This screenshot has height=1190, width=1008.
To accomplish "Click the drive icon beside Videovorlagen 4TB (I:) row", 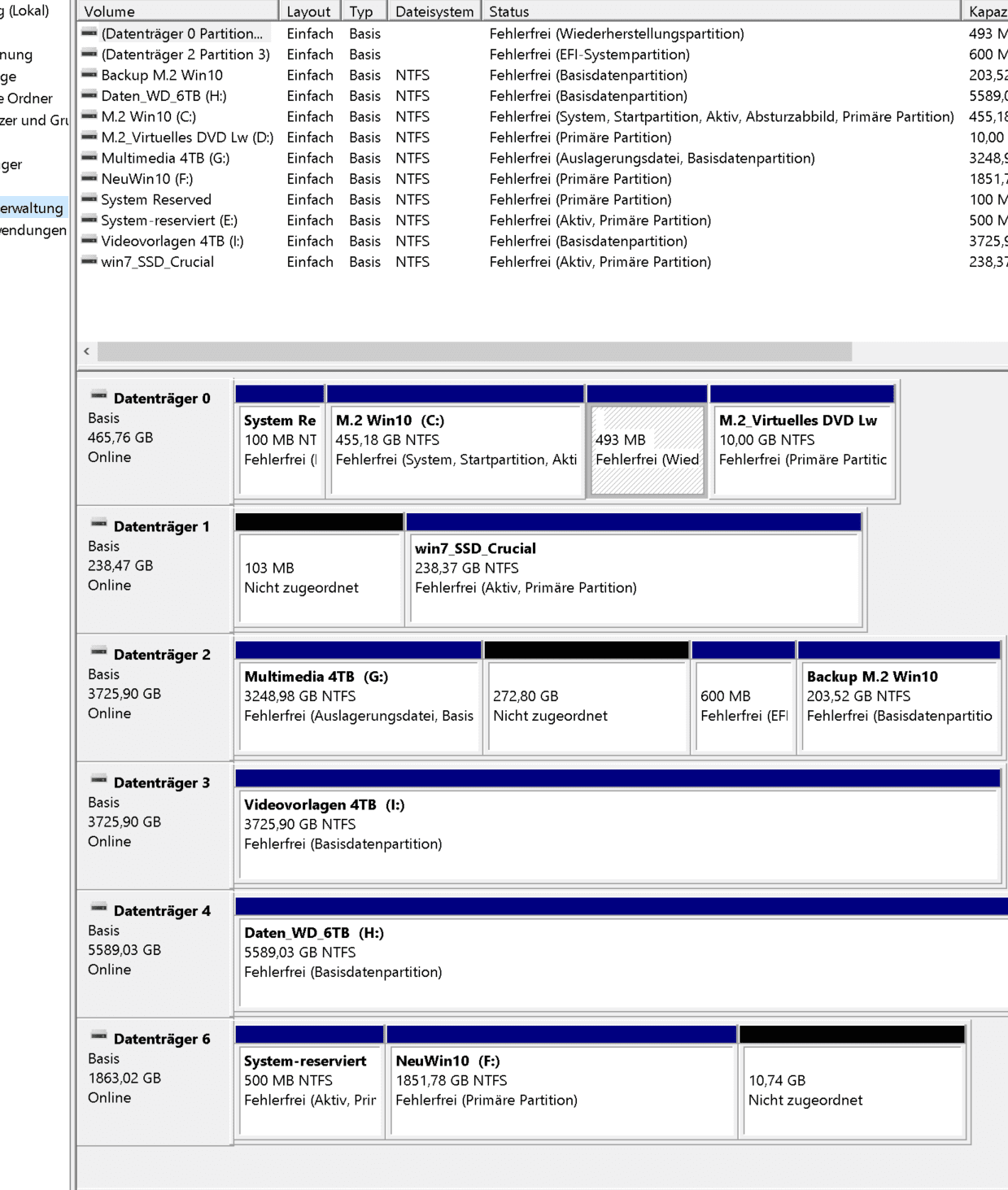I will (89, 240).
